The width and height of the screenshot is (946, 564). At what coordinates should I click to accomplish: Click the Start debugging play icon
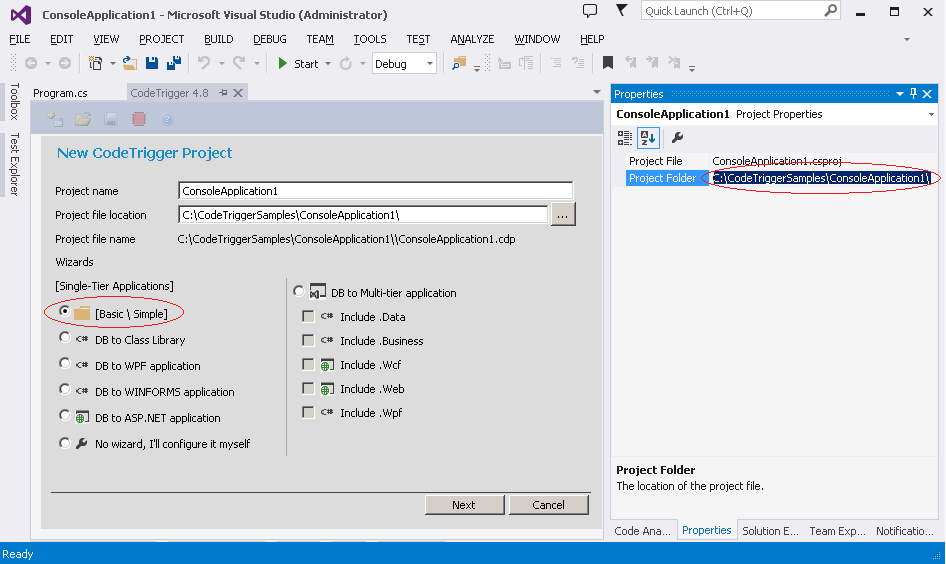pyautogui.click(x=283, y=64)
